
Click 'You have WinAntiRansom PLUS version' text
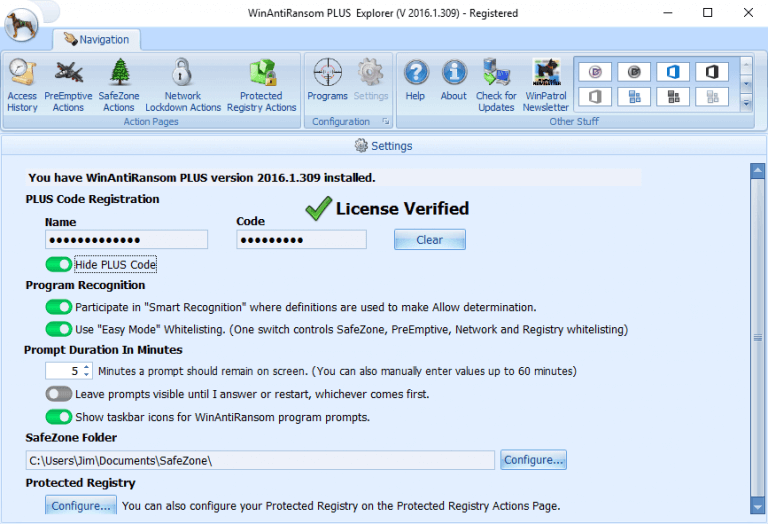(x=202, y=178)
